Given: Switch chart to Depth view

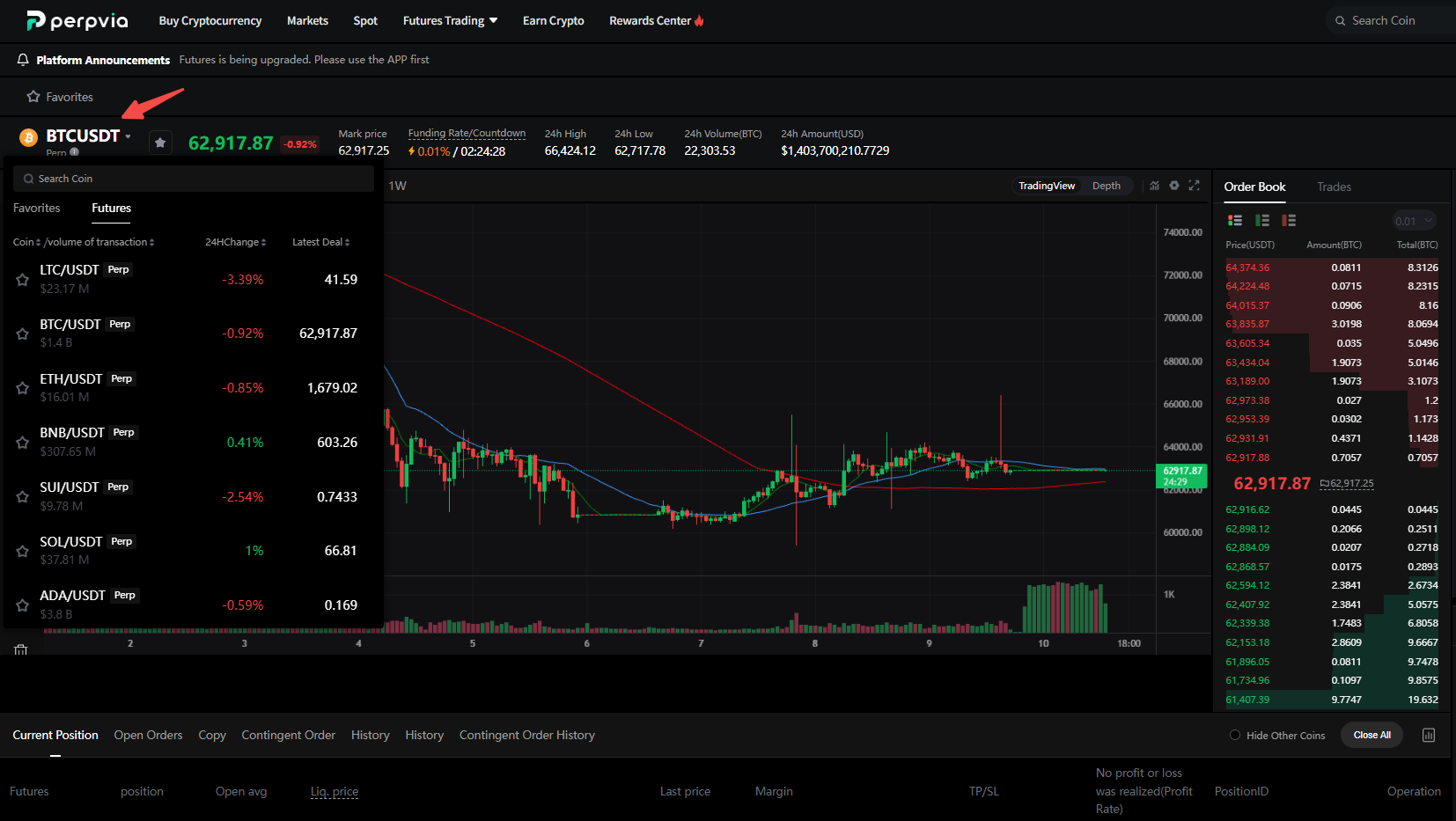Looking at the screenshot, I should (1107, 186).
